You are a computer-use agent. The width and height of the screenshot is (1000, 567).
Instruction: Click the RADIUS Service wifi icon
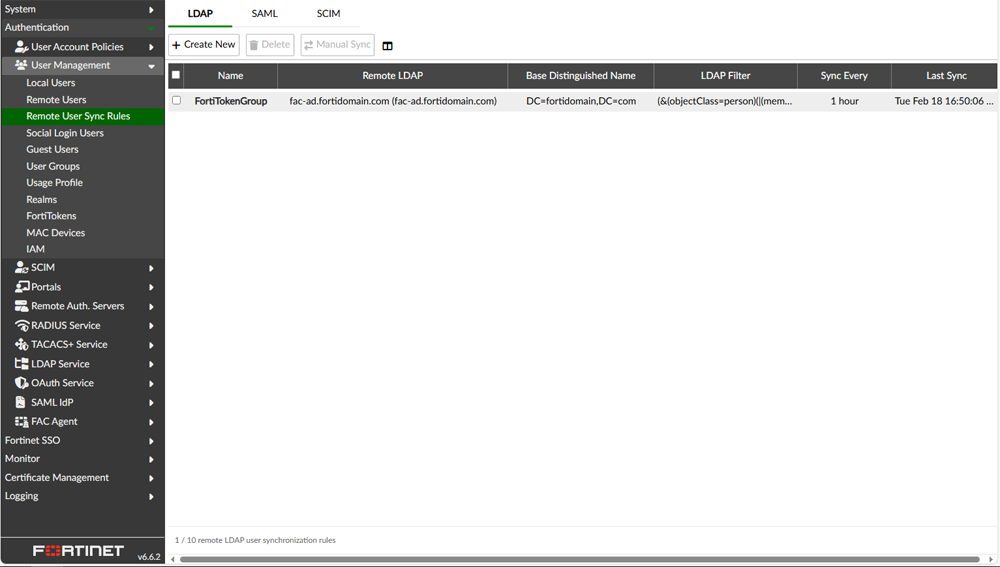[x=21, y=326]
